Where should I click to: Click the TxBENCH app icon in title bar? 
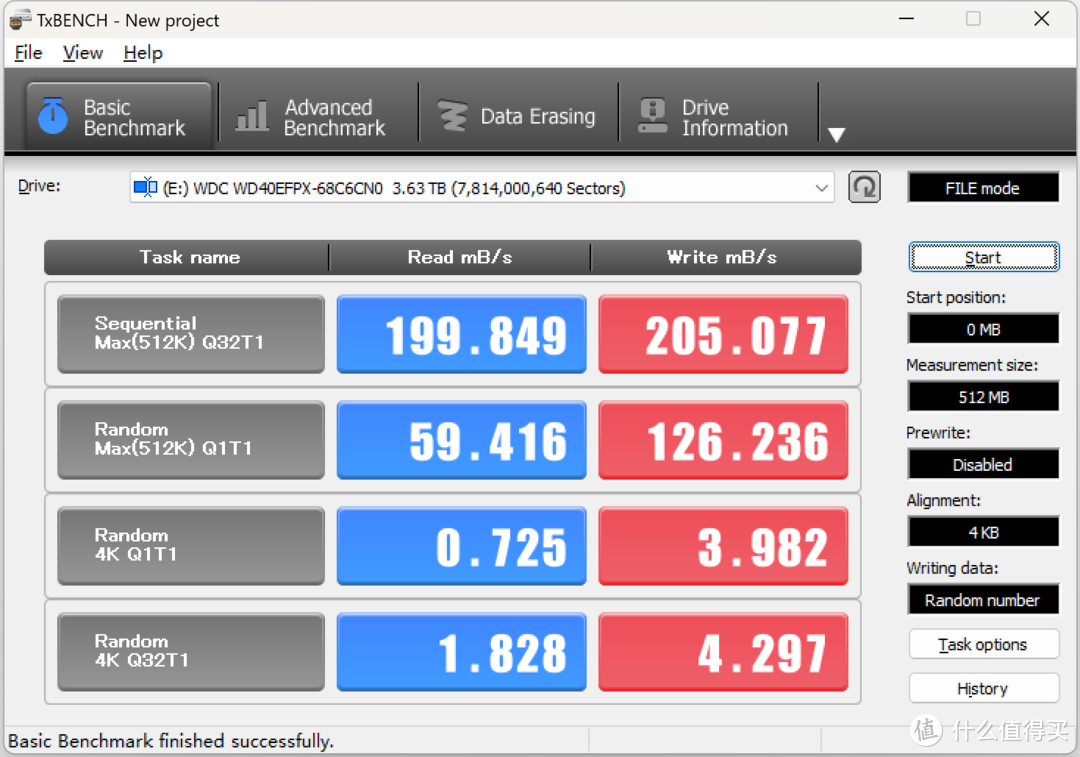click(x=19, y=20)
